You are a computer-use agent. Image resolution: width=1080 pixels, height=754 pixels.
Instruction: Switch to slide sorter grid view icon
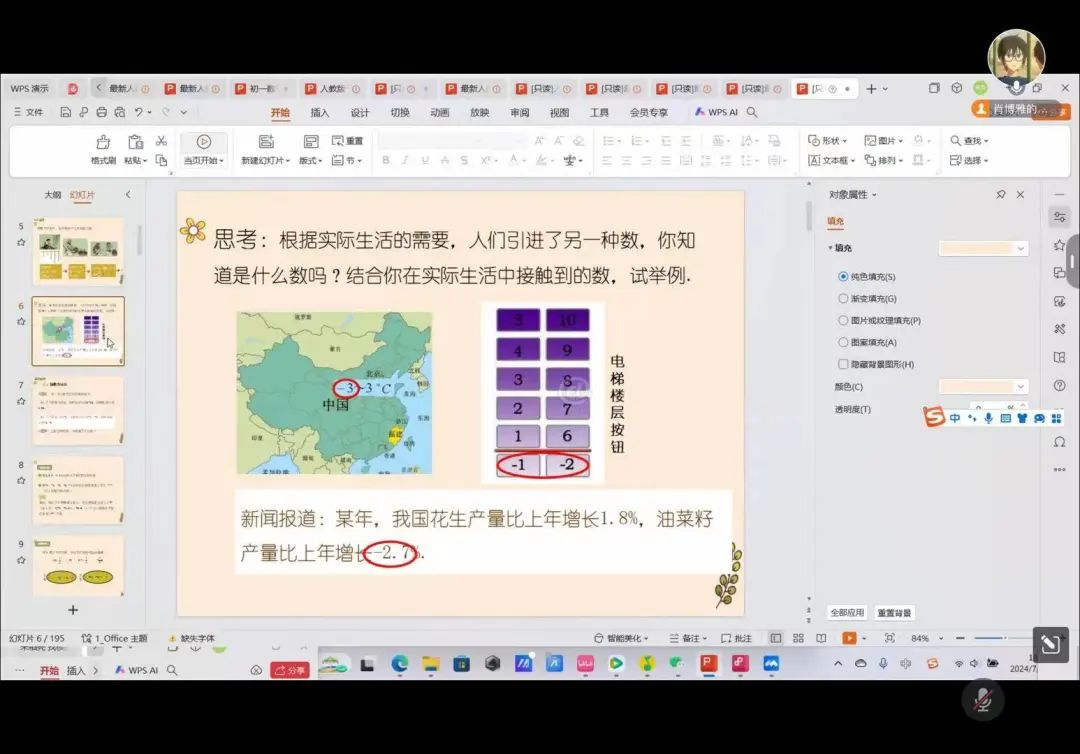tap(798, 638)
